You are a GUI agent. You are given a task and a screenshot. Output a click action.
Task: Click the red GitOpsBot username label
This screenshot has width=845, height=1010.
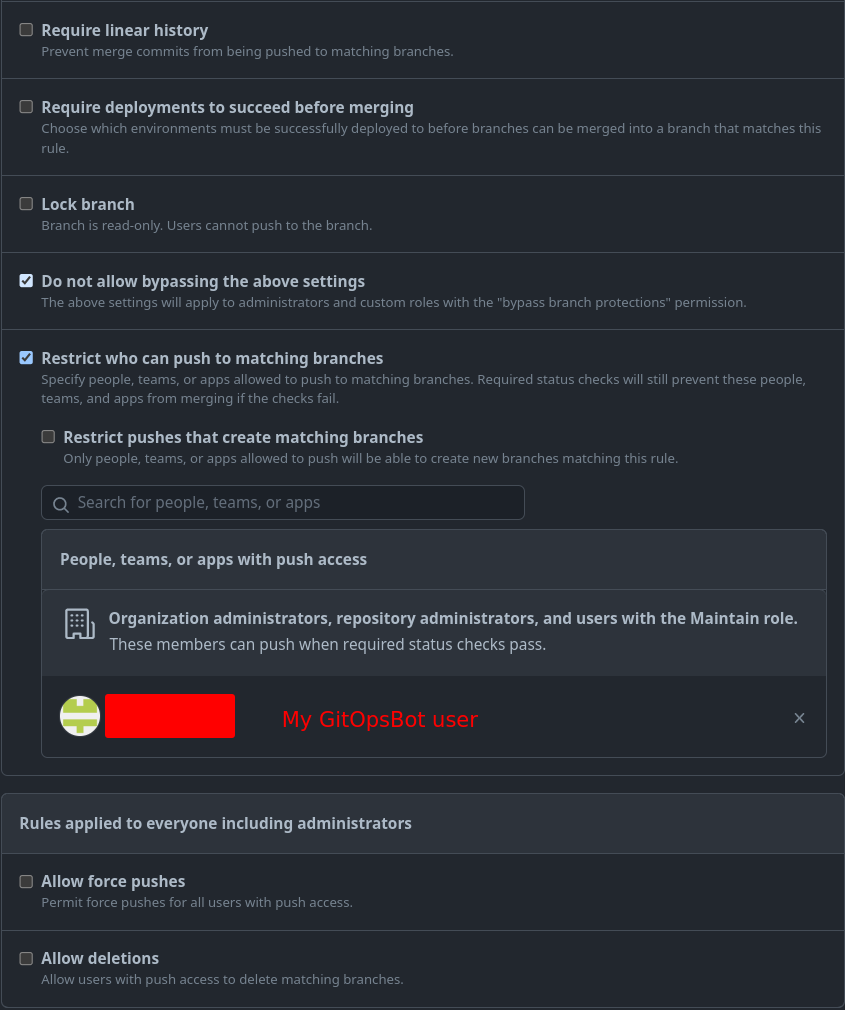380,719
